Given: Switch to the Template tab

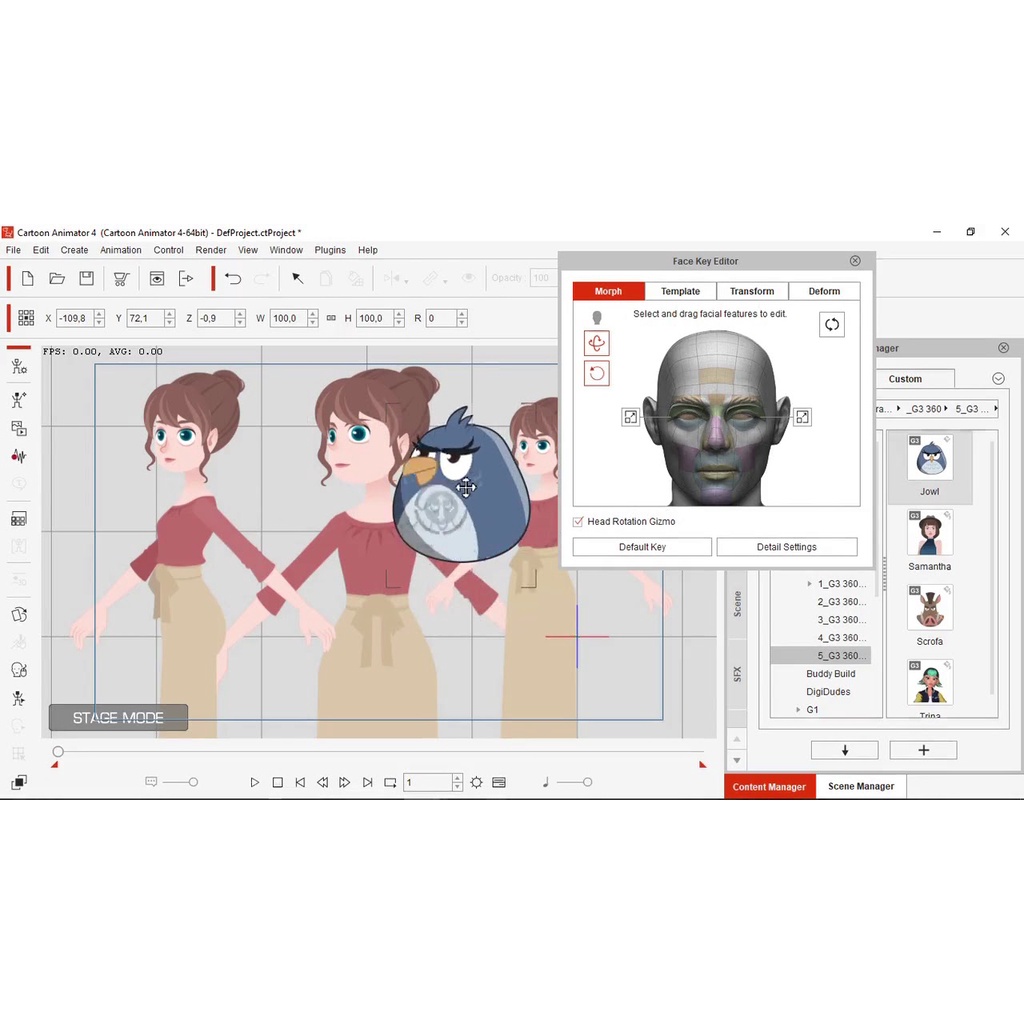Looking at the screenshot, I should click(680, 291).
